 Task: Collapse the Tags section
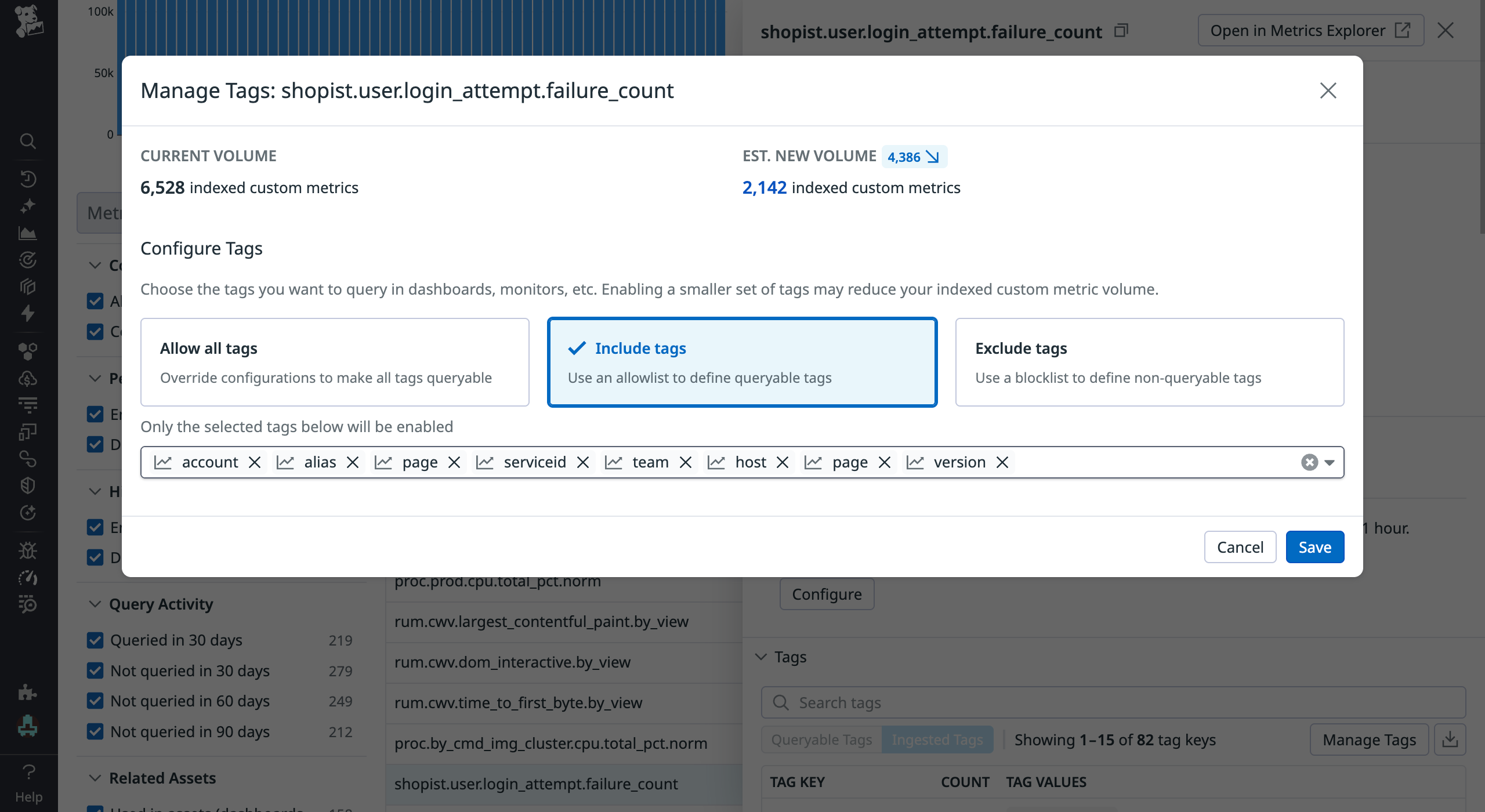(760, 657)
